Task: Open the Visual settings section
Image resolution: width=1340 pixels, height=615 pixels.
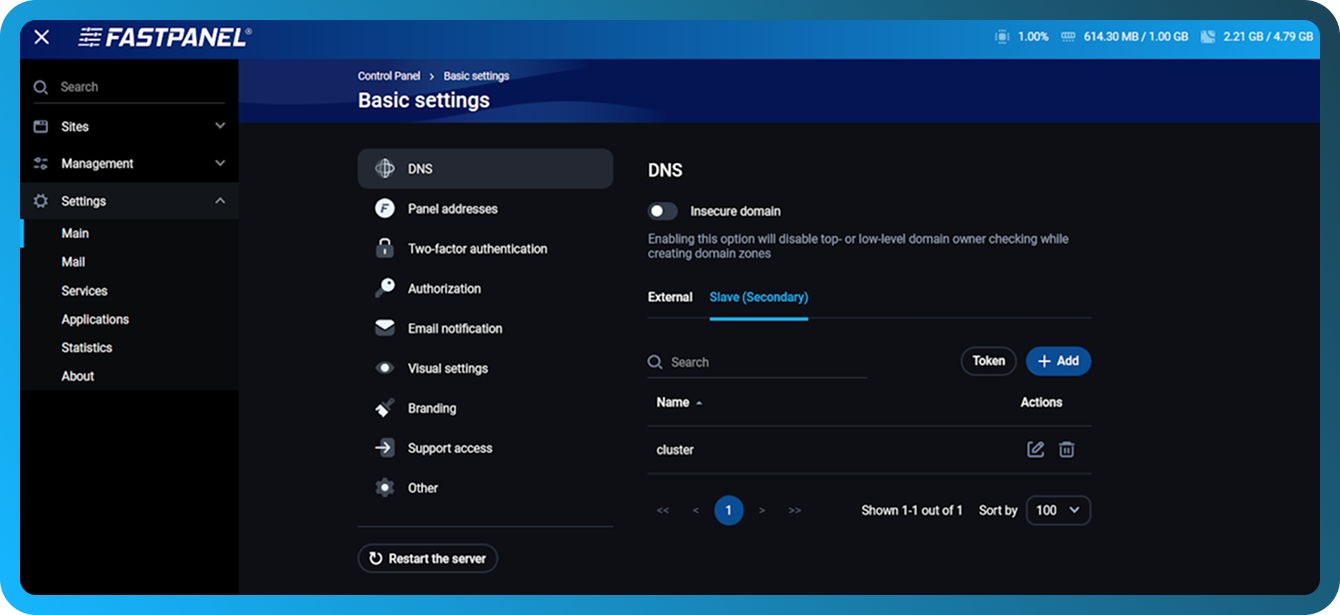Action: tap(450, 368)
